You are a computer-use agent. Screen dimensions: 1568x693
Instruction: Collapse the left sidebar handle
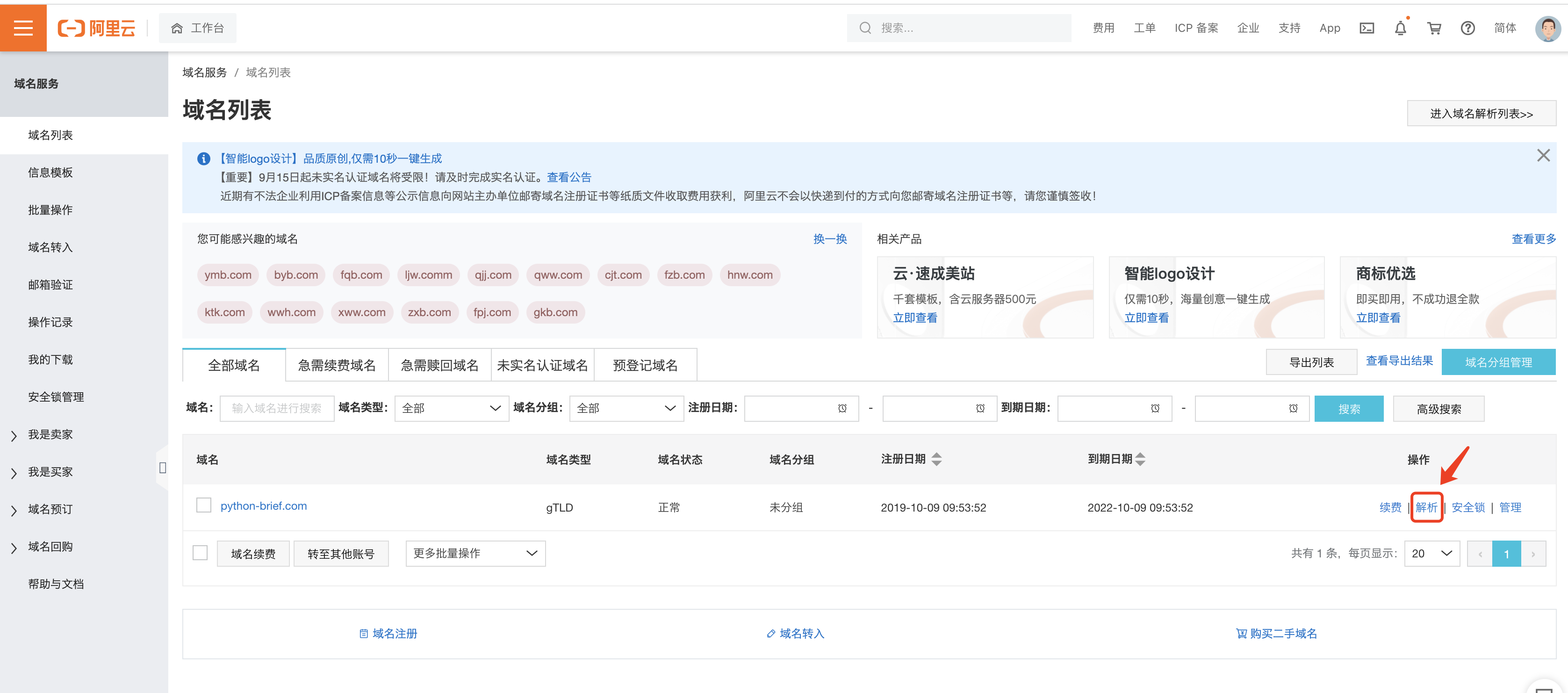(163, 468)
